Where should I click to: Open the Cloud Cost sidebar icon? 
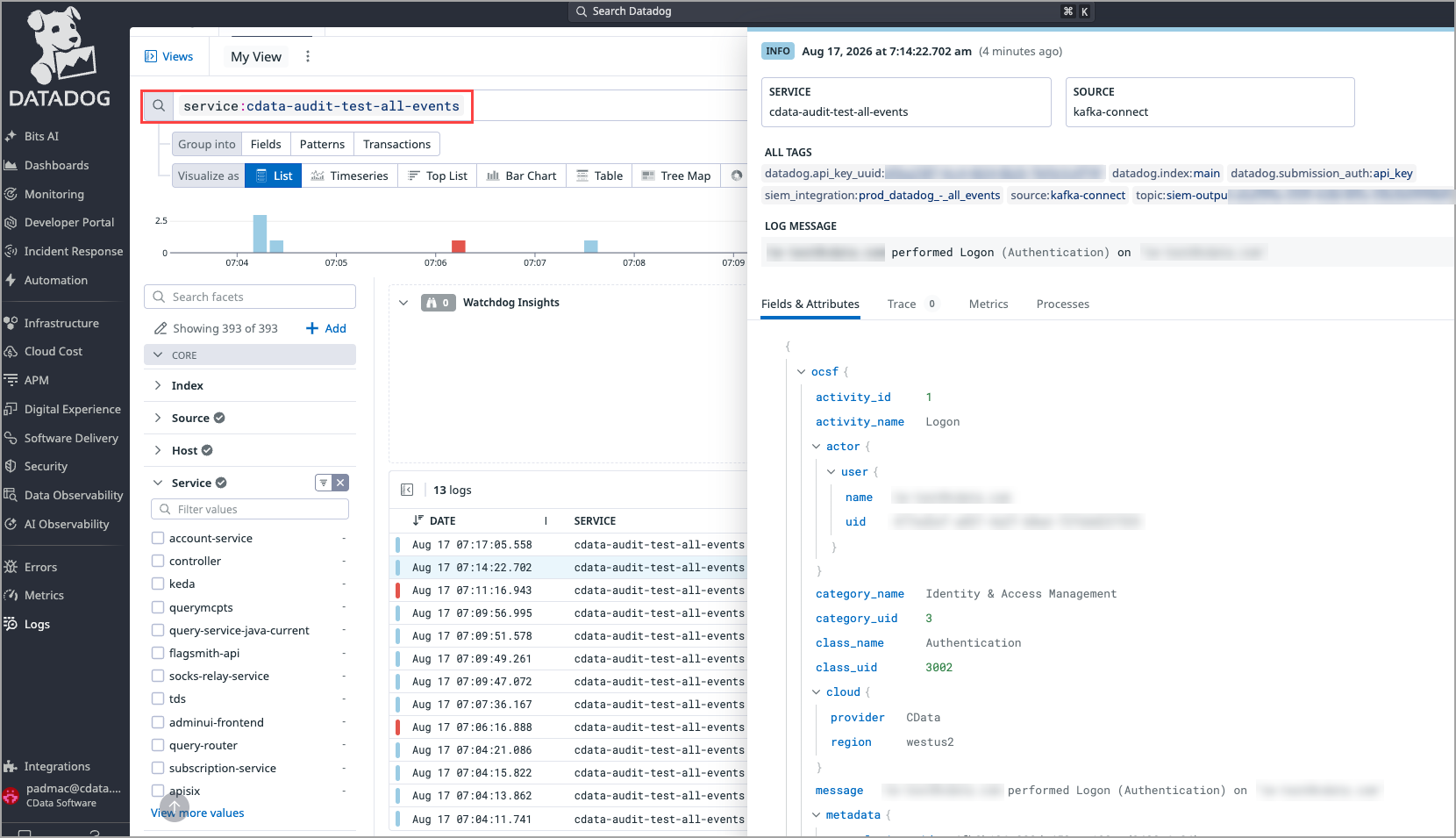(x=11, y=351)
